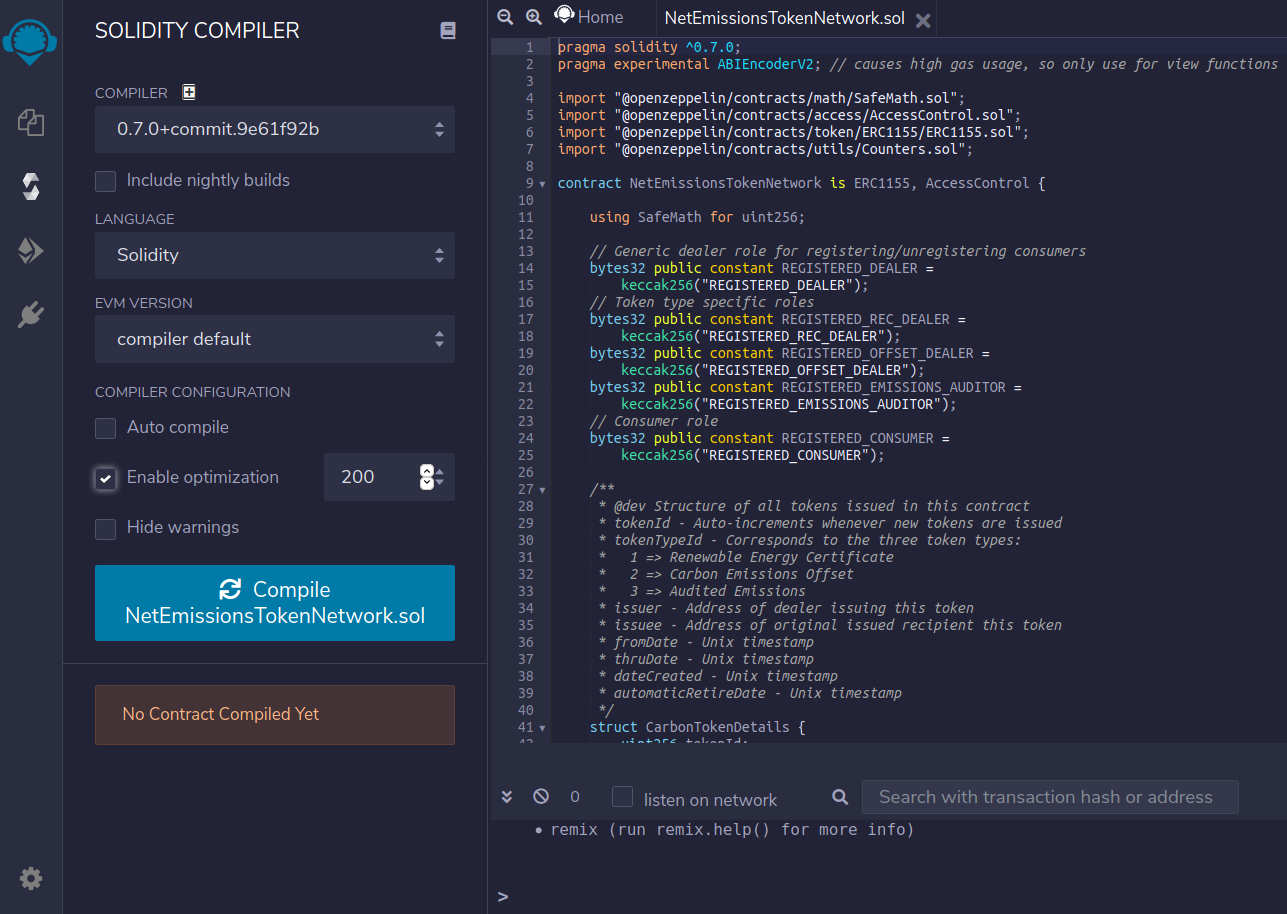Click the plus icon beside COMPILER label
1287x914 pixels.
189,92
